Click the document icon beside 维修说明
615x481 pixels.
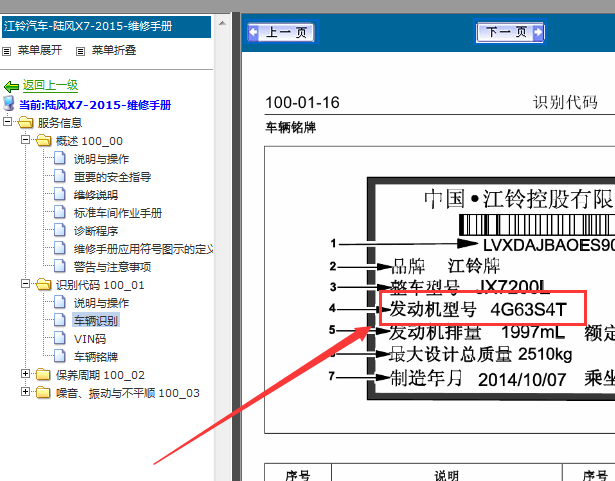(x=60, y=194)
